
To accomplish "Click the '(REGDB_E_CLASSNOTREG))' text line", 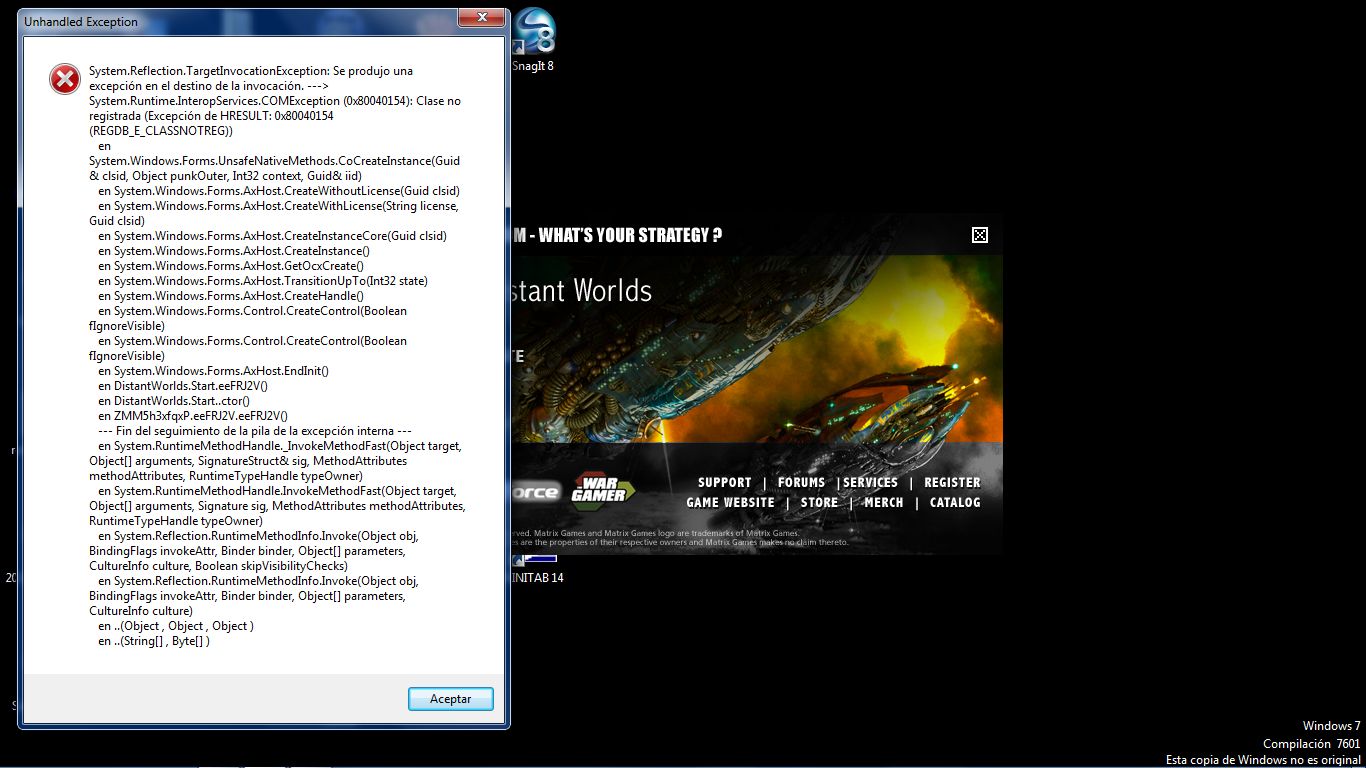I will tap(161, 131).
